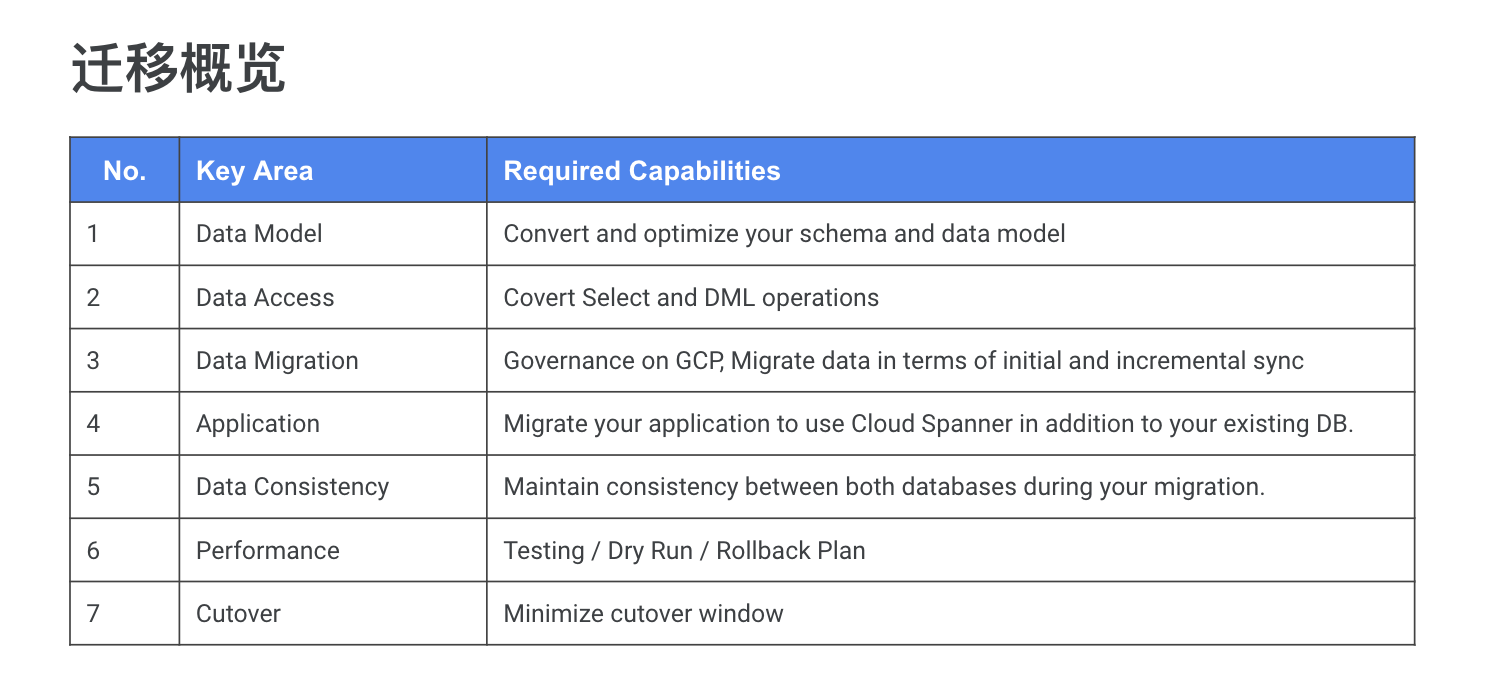Screen dimensions: 1488x680
Task: Click the slide title 迁移概览
Action: tap(178, 69)
